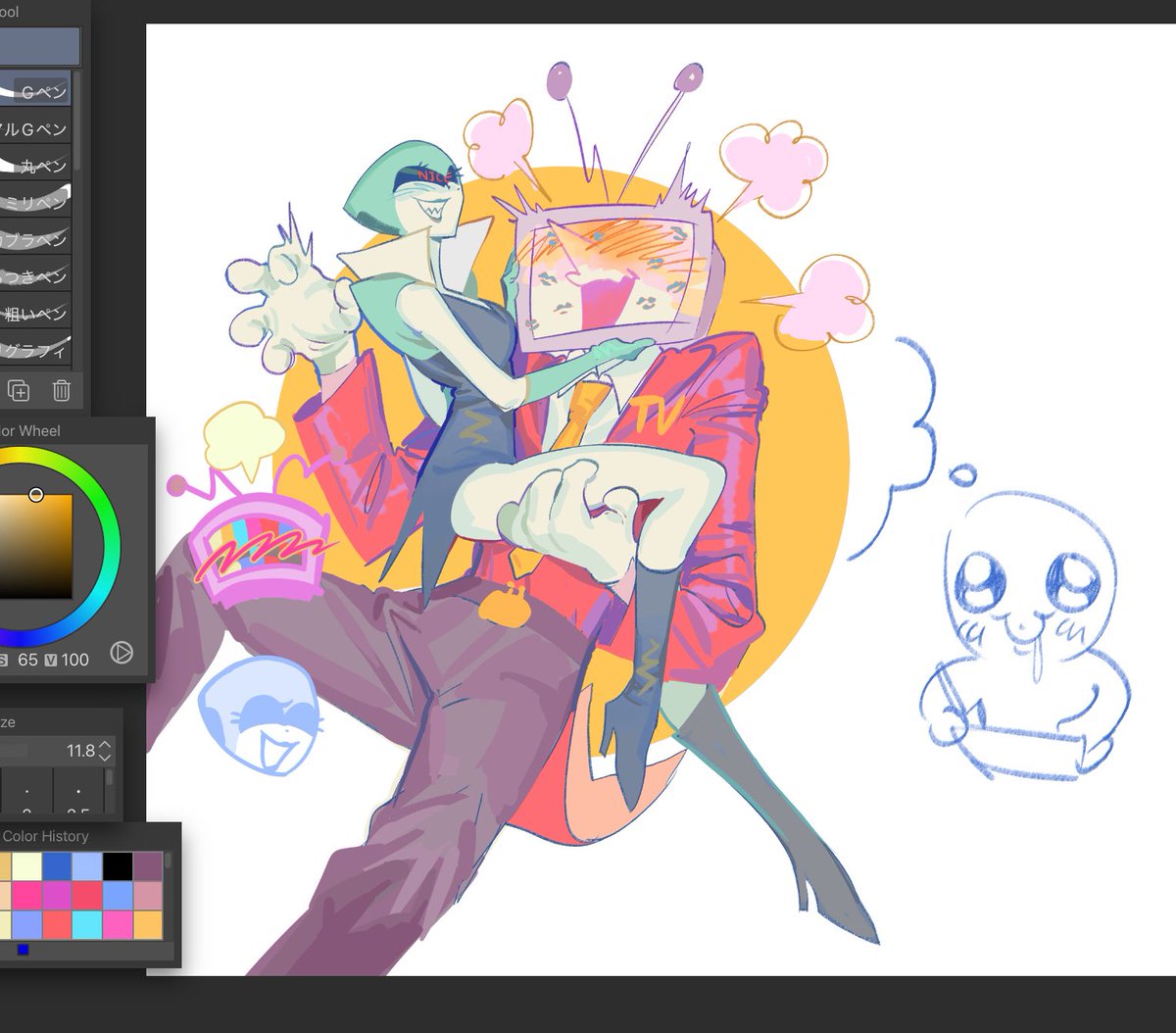Click the circular color picker handle
The image size is (1176, 1033).
point(36,494)
